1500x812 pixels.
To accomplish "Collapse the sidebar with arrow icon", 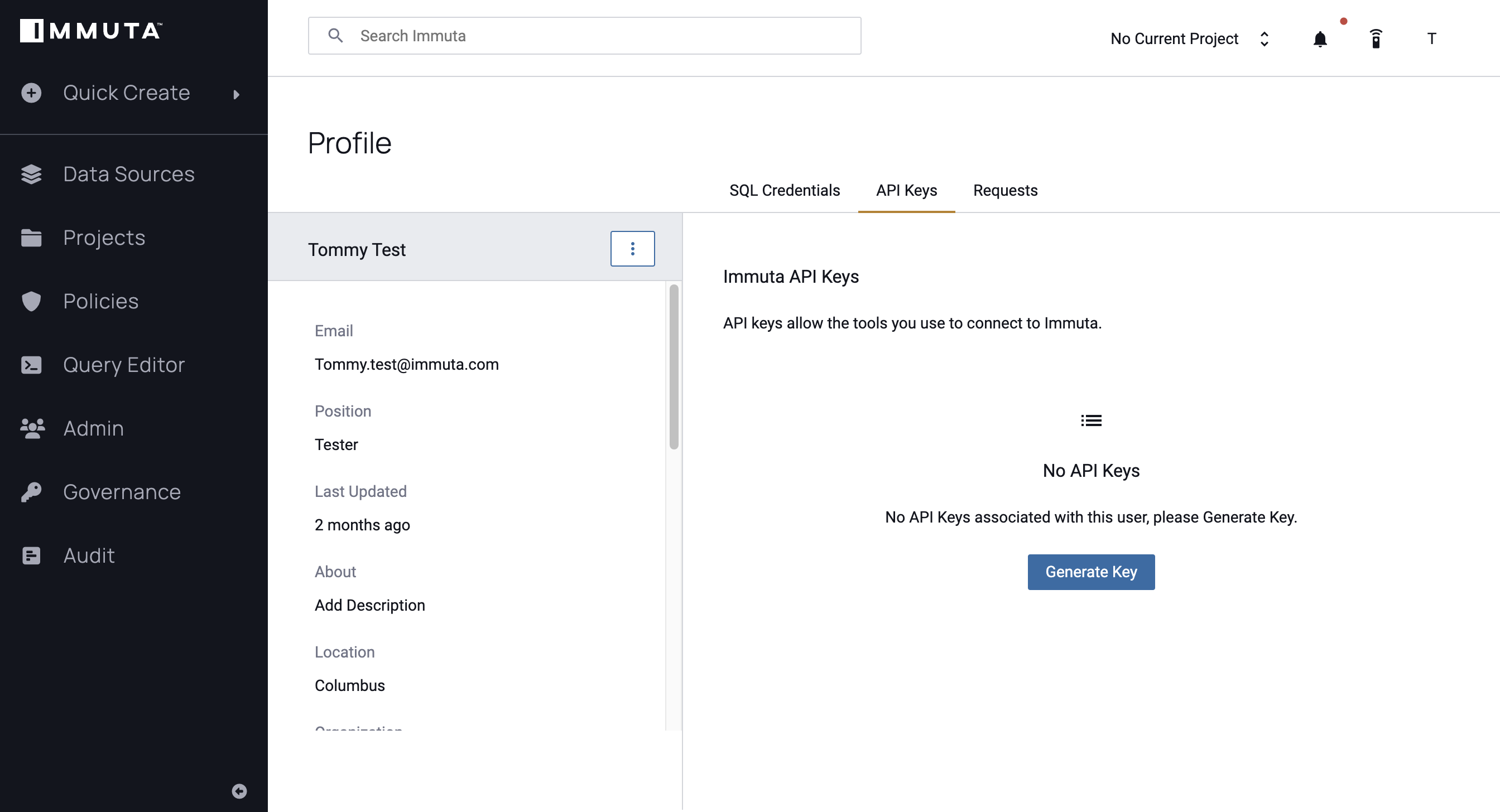I will click(239, 791).
